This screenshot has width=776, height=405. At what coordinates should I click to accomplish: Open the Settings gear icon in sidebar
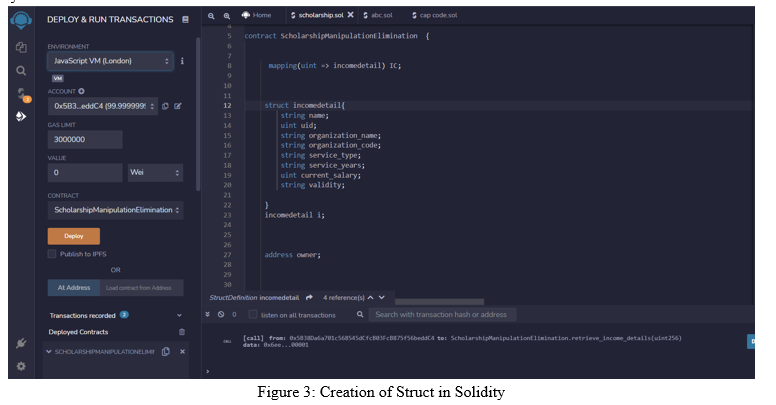tap(21, 366)
